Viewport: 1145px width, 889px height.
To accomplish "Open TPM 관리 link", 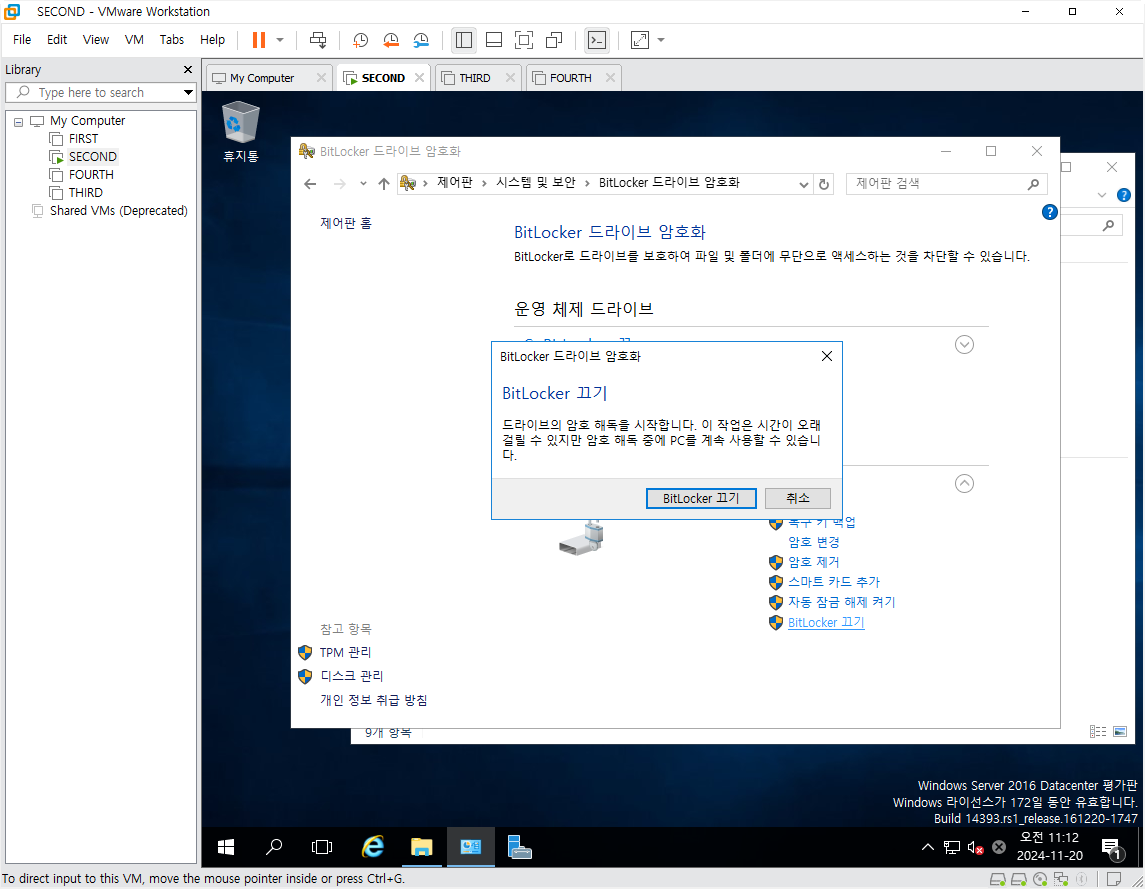I will pos(345,652).
